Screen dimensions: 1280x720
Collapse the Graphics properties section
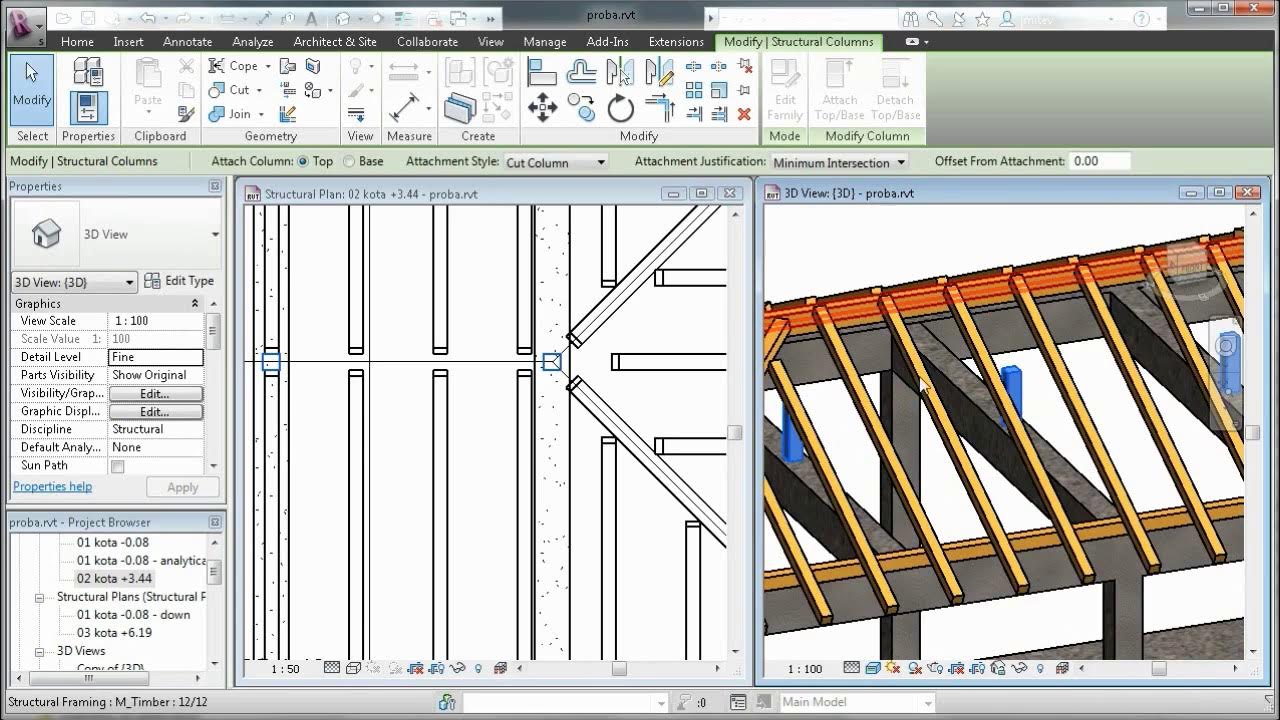195,303
